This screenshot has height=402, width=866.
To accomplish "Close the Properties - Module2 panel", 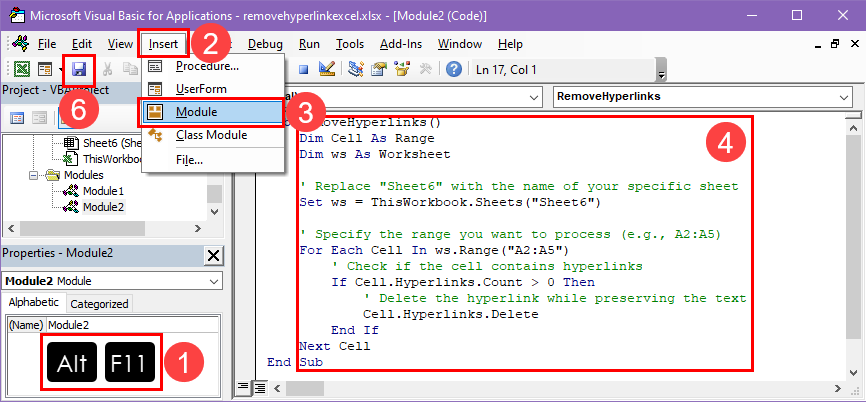I will coord(213,255).
